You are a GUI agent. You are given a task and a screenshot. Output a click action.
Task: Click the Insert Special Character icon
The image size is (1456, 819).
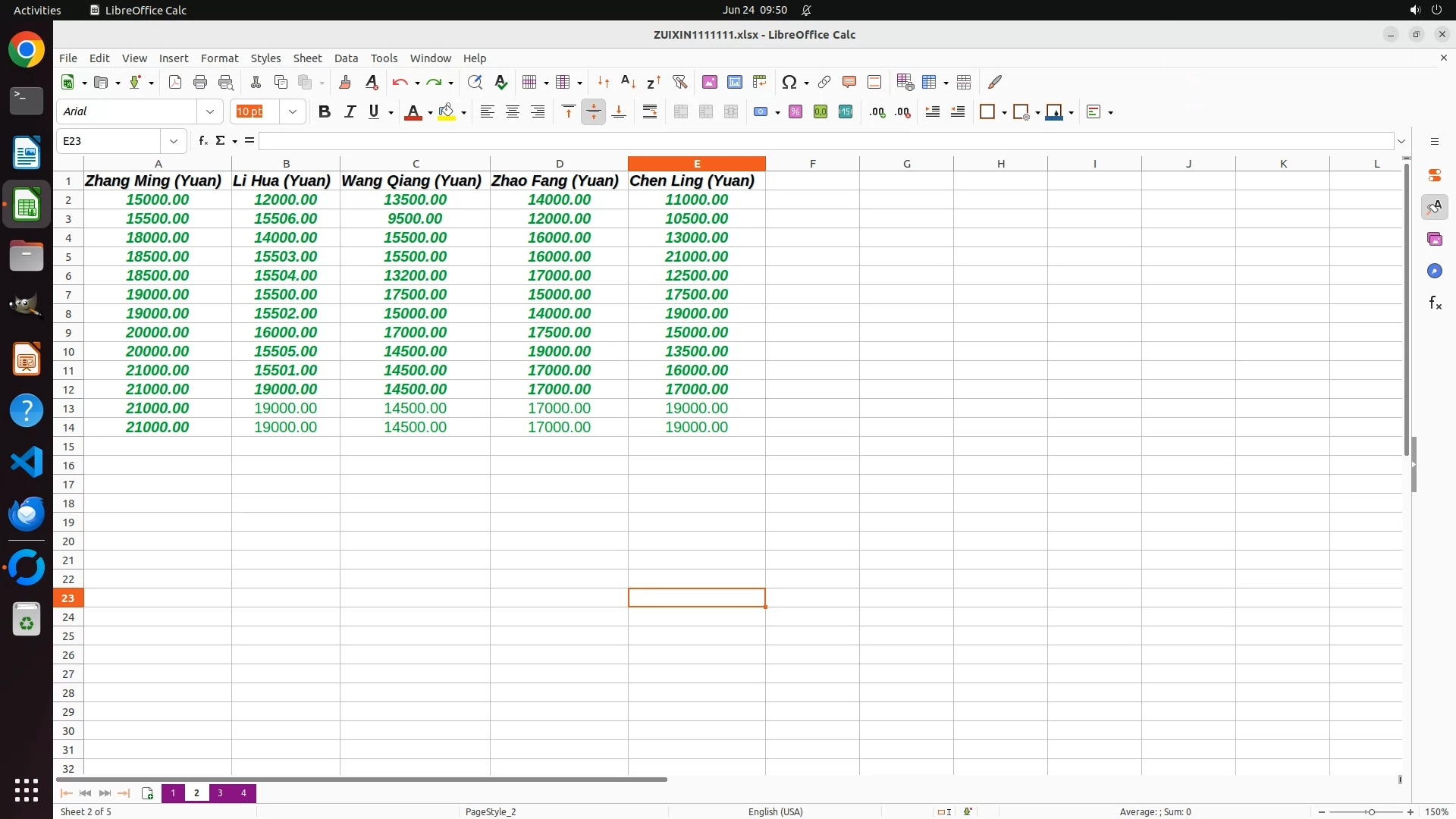coord(789,82)
